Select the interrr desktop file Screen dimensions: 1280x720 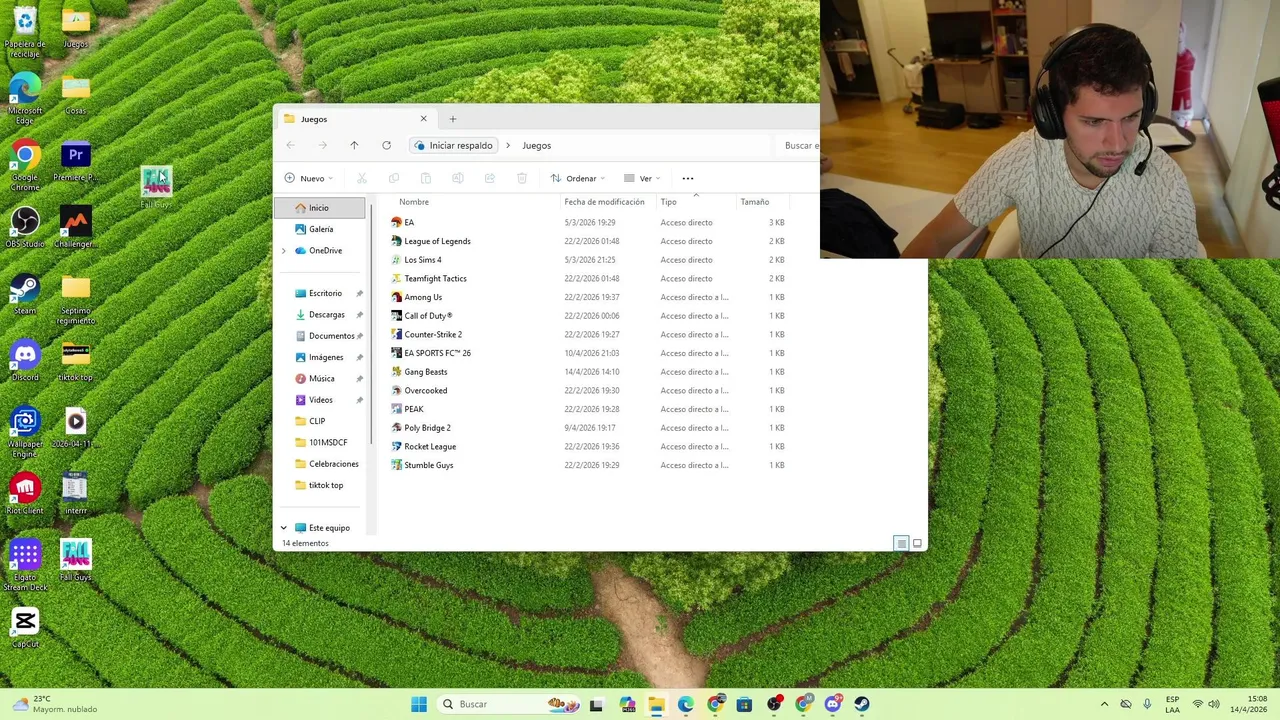pyautogui.click(x=75, y=494)
